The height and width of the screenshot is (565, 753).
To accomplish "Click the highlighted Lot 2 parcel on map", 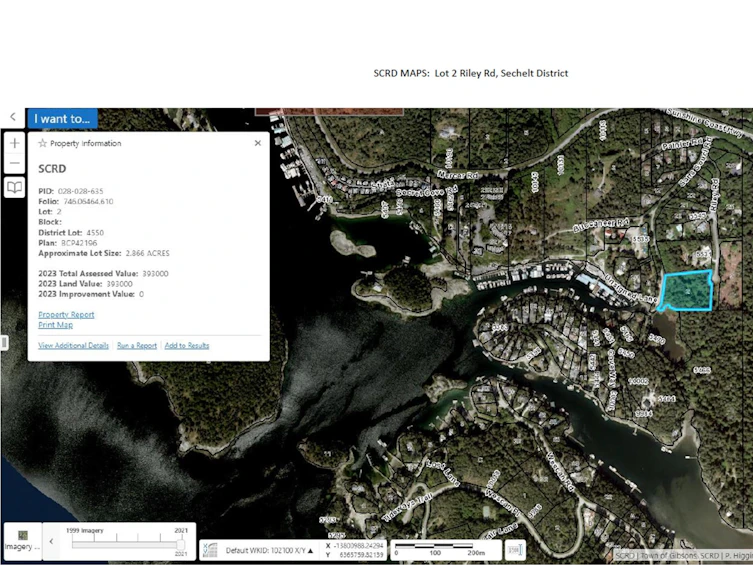I will [x=687, y=290].
